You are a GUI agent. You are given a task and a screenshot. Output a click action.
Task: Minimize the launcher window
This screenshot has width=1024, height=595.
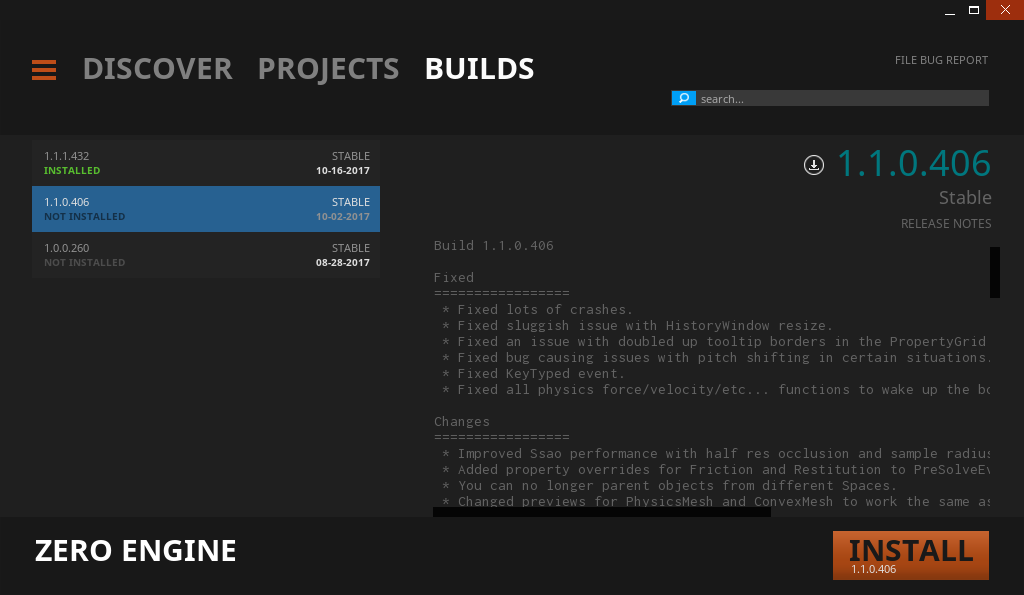950,10
